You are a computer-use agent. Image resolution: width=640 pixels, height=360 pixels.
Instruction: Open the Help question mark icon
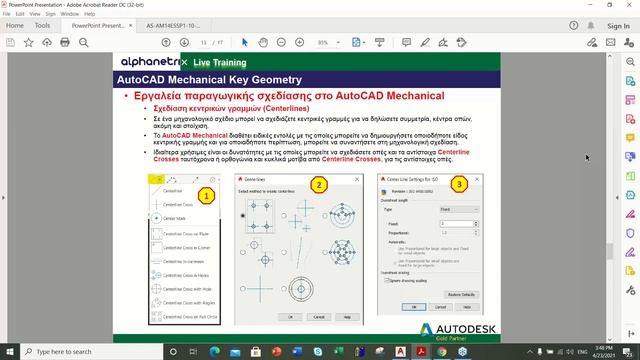tap(573, 25)
